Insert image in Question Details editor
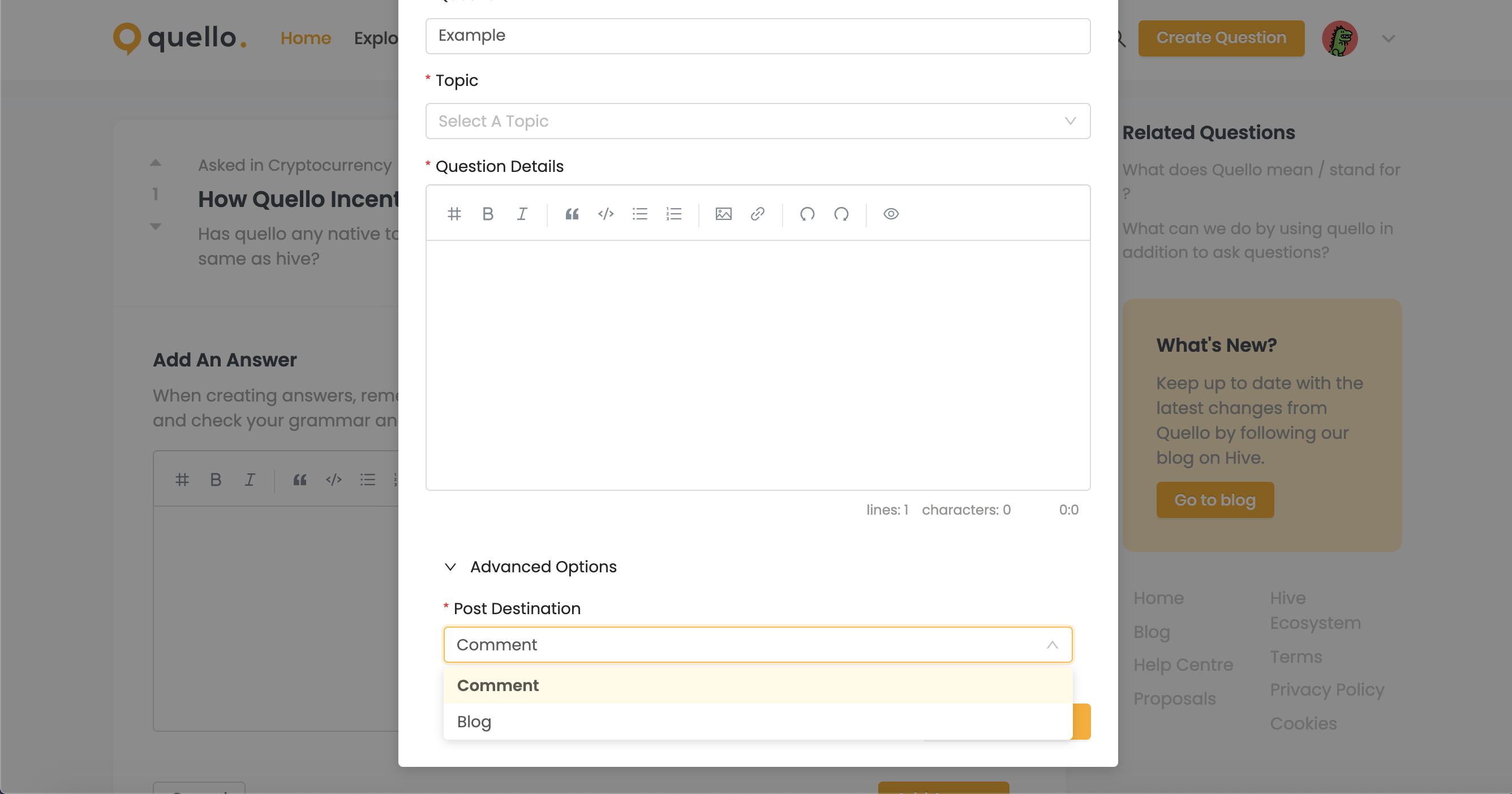1512x794 pixels. click(x=723, y=214)
